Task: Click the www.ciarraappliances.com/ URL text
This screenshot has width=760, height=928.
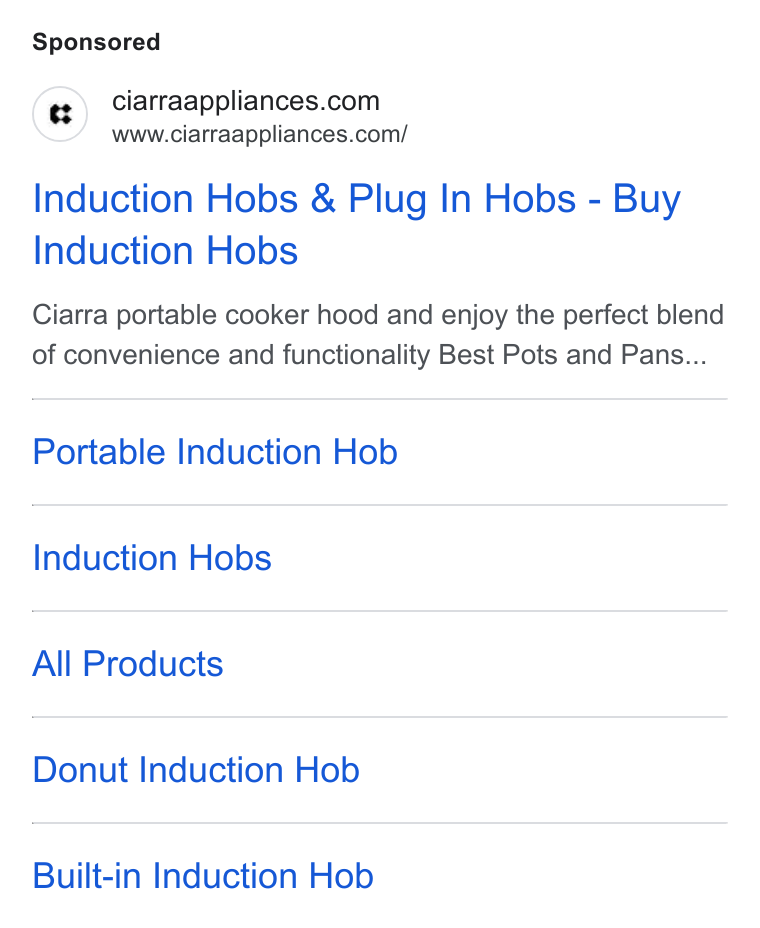Action: [259, 134]
